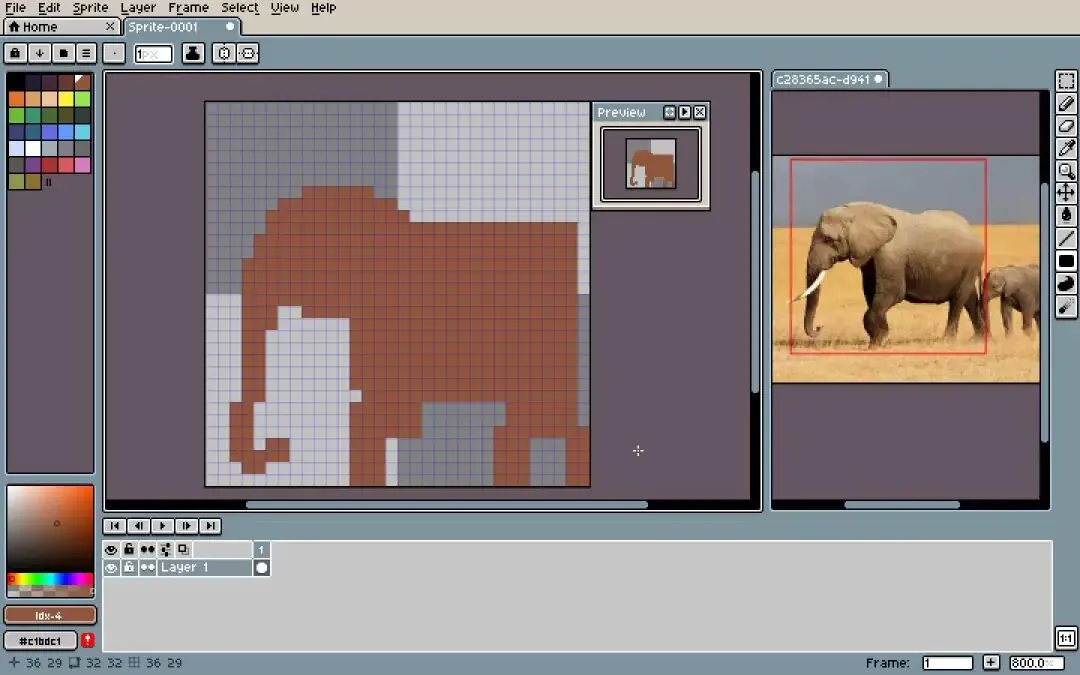Play animation in the Preview window

click(x=685, y=112)
